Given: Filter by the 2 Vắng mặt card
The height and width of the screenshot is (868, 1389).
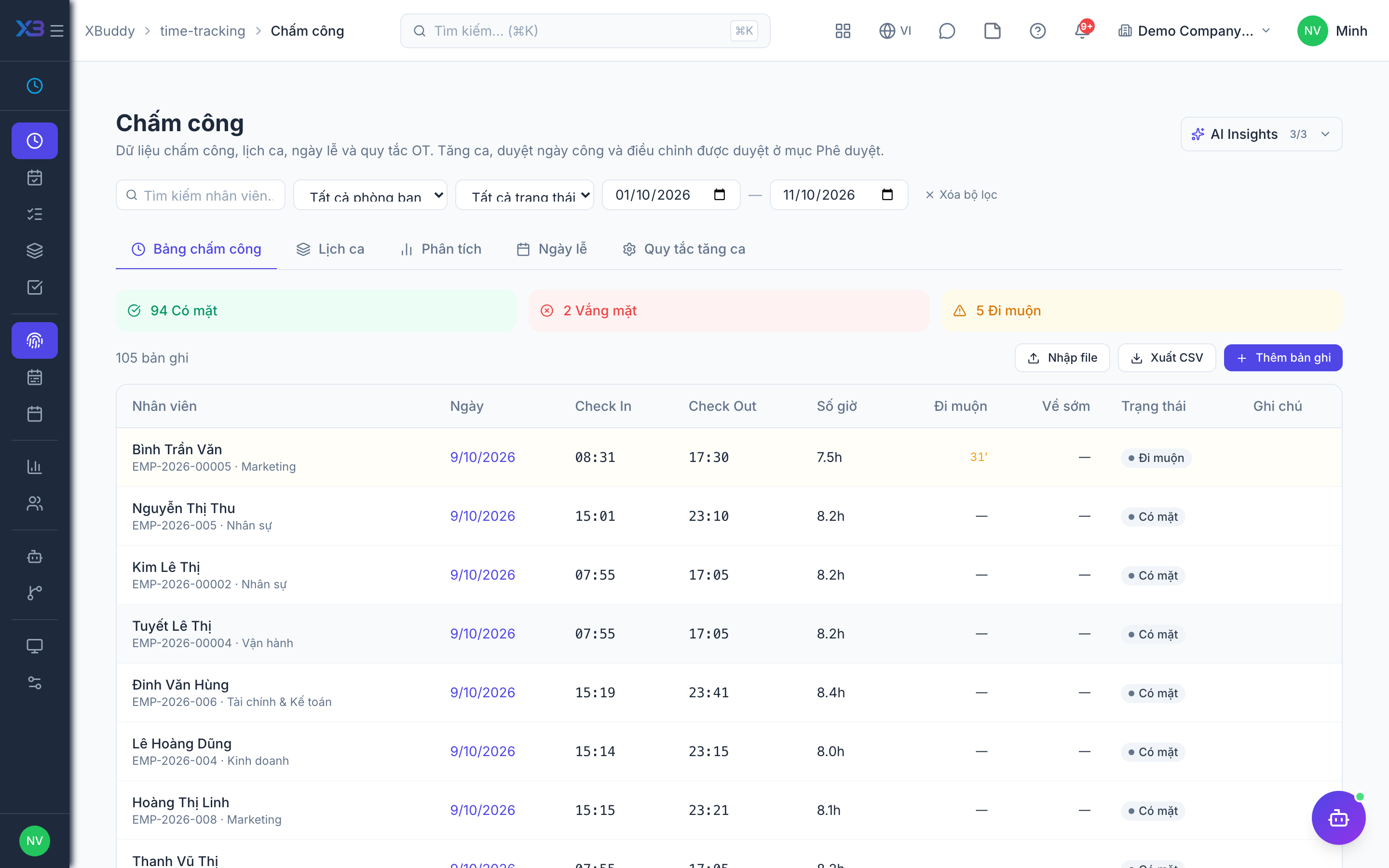Looking at the screenshot, I should pyautogui.click(x=729, y=311).
